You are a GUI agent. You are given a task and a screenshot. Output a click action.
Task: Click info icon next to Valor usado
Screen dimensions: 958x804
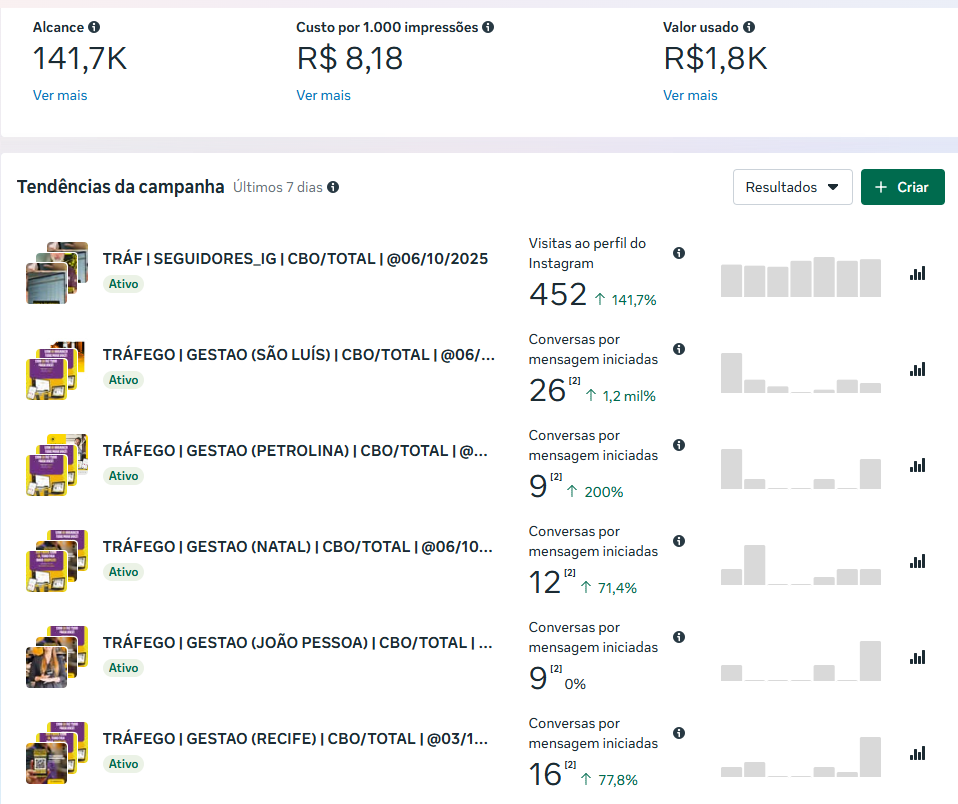point(749,28)
